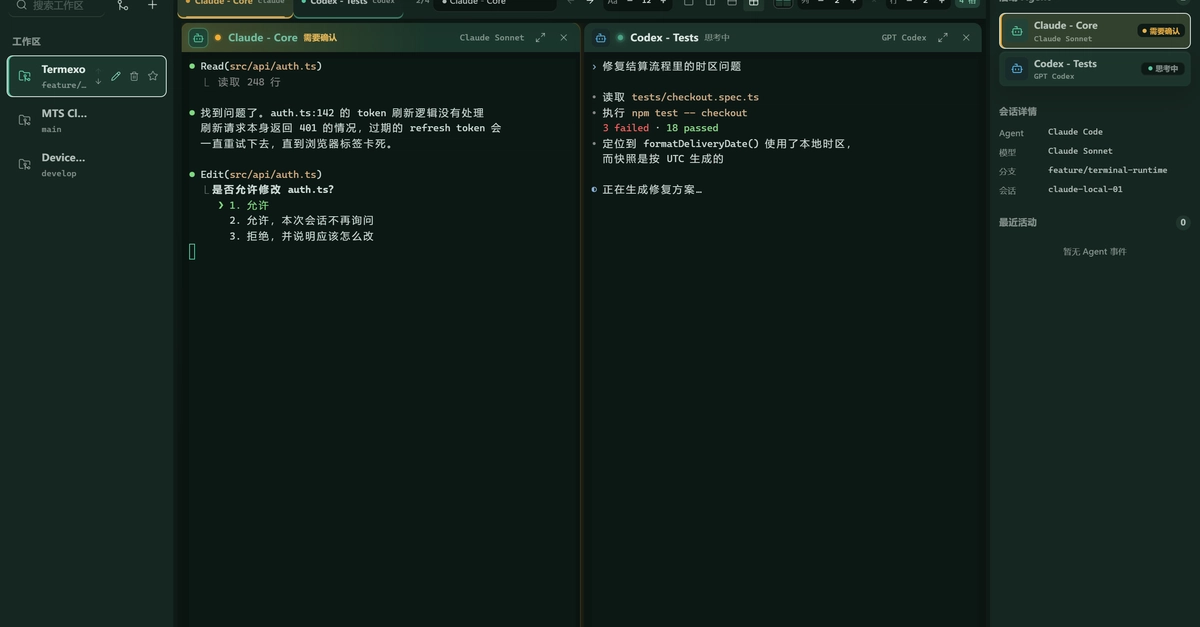This screenshot has width=1200, height=627.
Task: Click the session value claude-local-01
Action: [1085, 189]
